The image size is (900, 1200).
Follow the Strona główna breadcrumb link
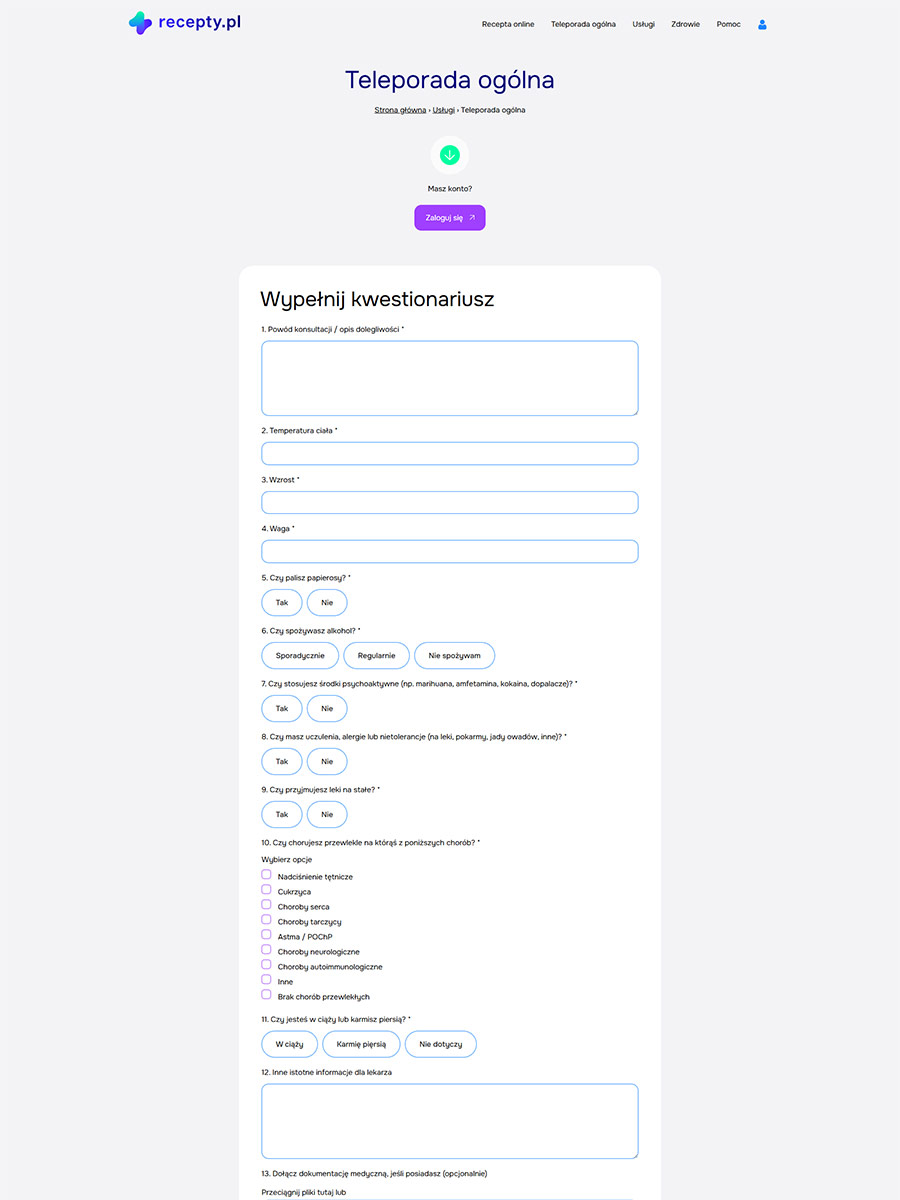[x=400, y=110]
